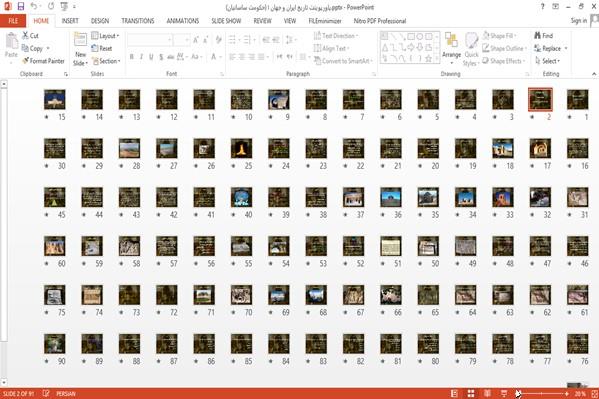Click the Redo icon in title bar
599x399 pixels.
point(51,6)
